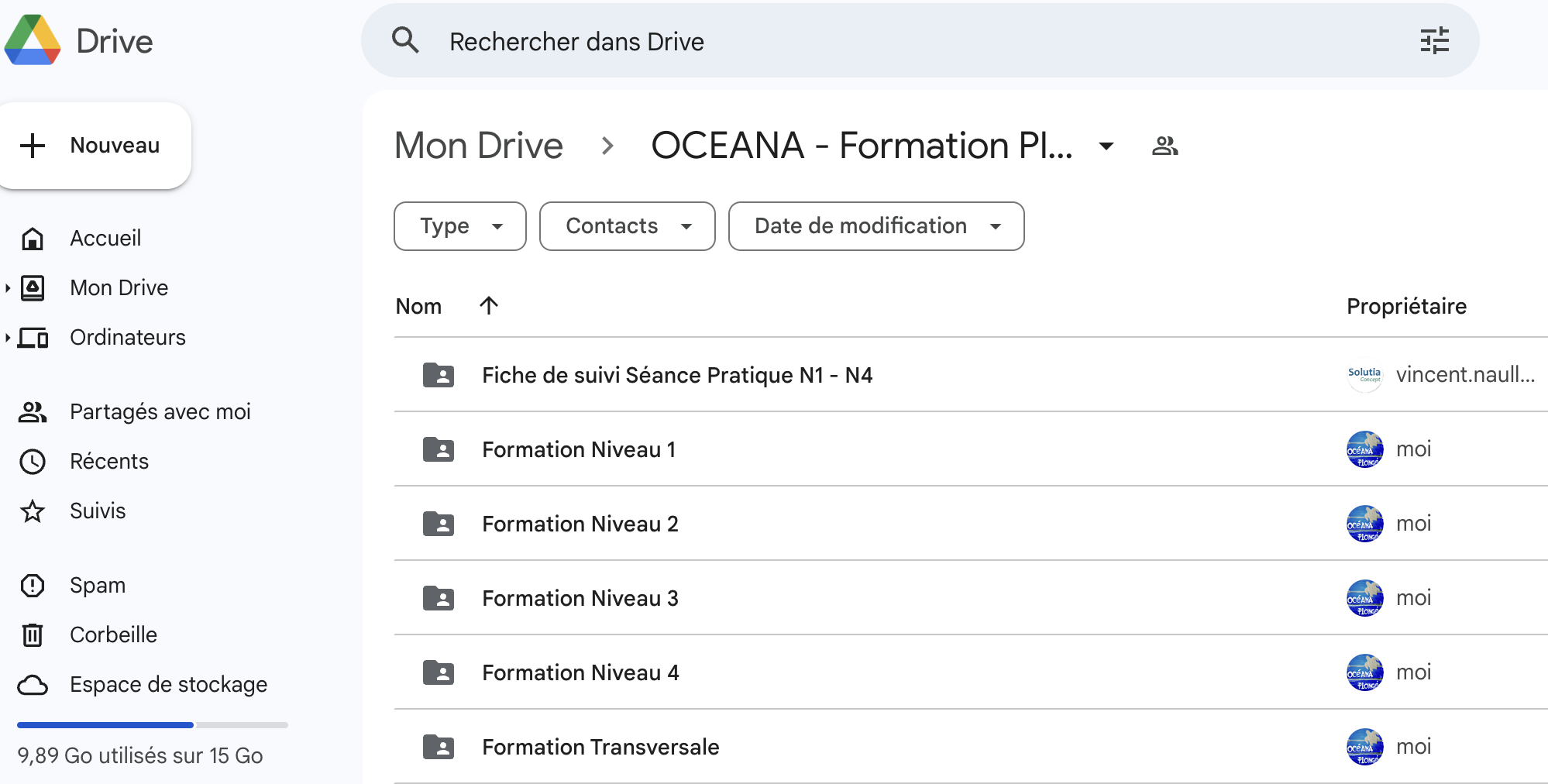The height and width of the screenshot is (784, 1548).
Task: Click the people icon beside Partagés avec moi
Action: tap(33, 412)
